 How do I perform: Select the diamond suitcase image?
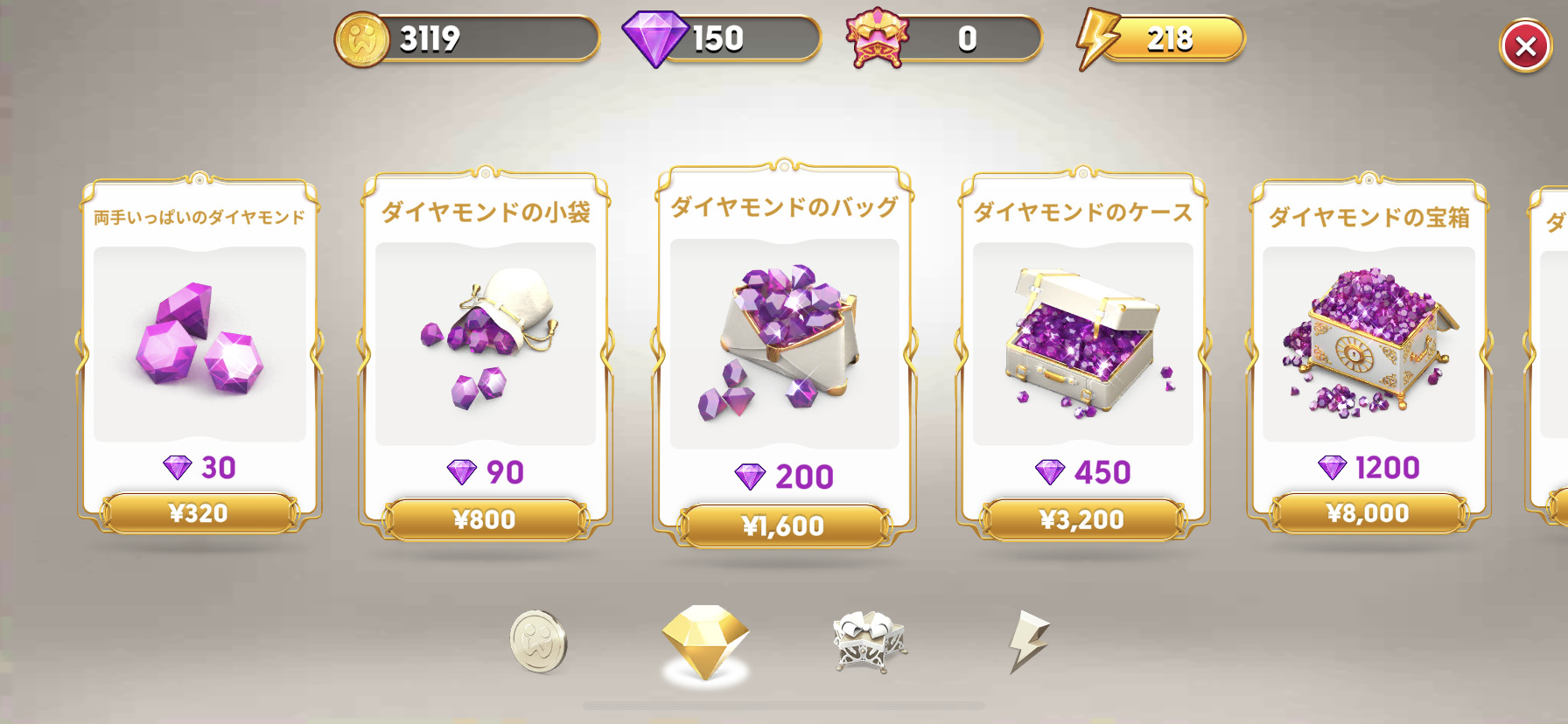pyautogui.click(x=1083, y=344)
